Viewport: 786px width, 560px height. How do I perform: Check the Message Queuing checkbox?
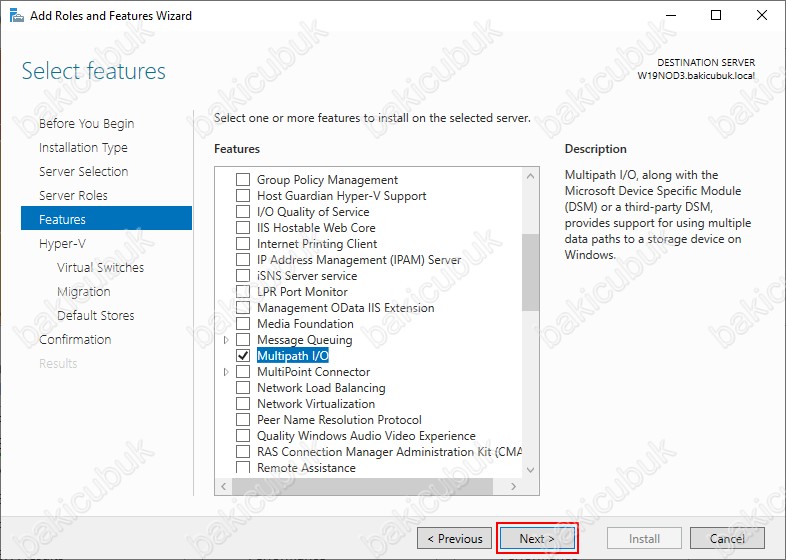coord(243,340)
